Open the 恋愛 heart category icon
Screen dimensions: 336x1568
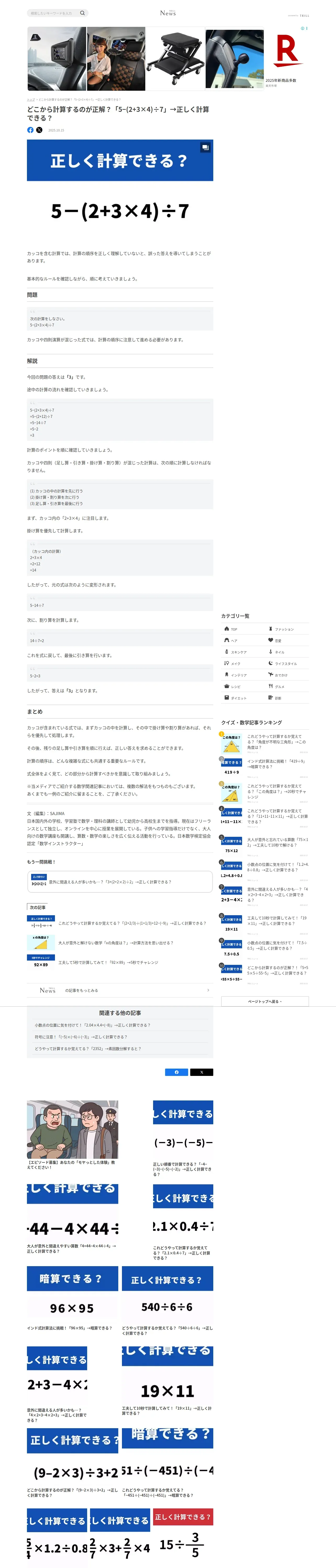271,640
